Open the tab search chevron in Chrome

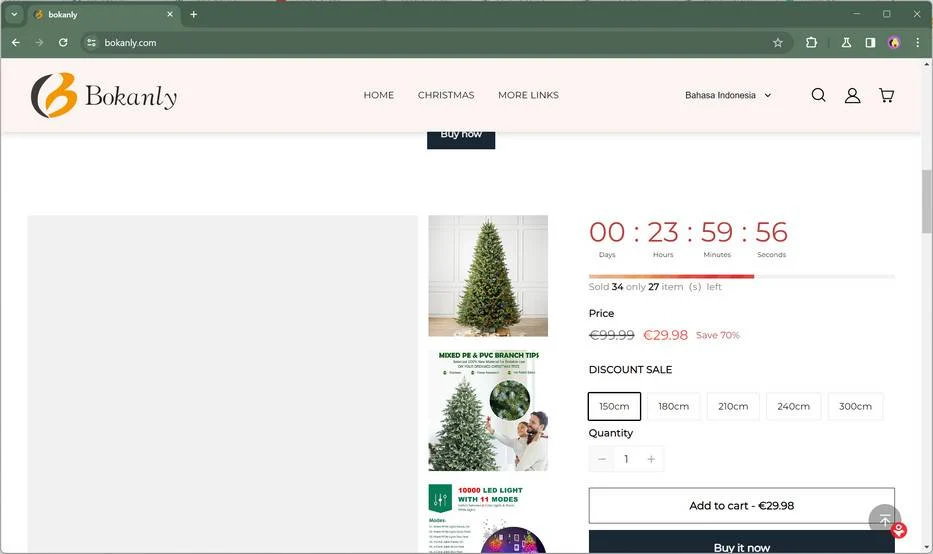[14, 14]
